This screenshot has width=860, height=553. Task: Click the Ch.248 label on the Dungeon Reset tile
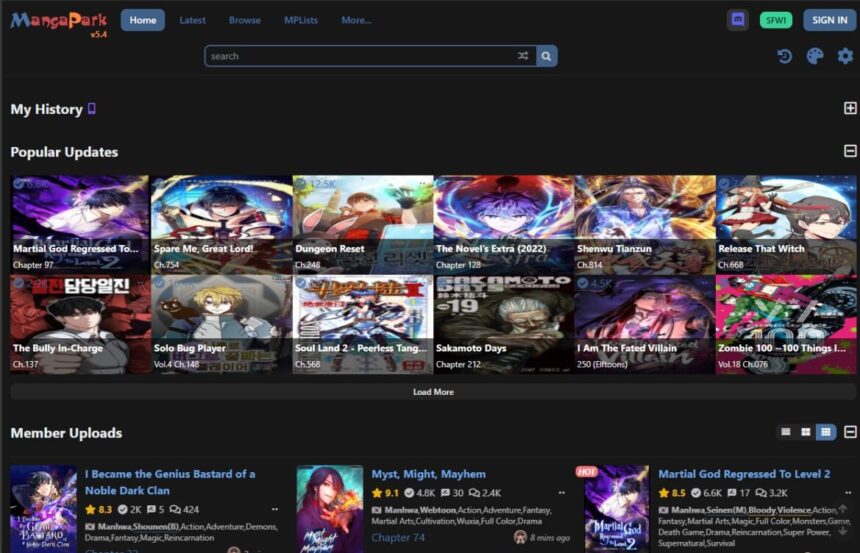click(x=308, y=265)
